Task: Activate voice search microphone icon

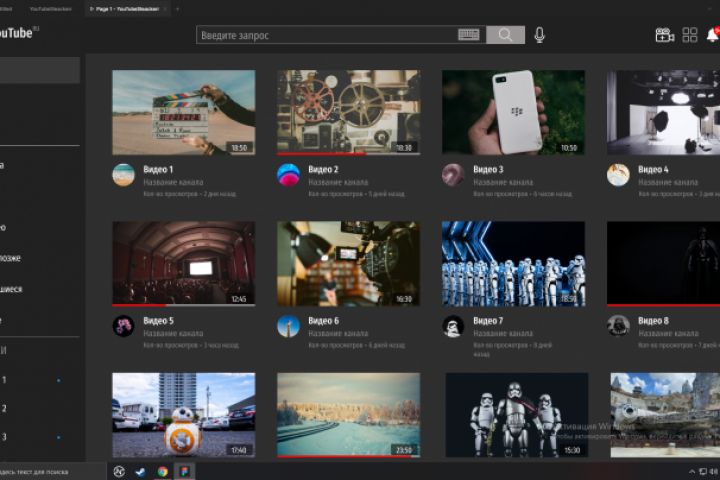Action: [x=540, y=35]
